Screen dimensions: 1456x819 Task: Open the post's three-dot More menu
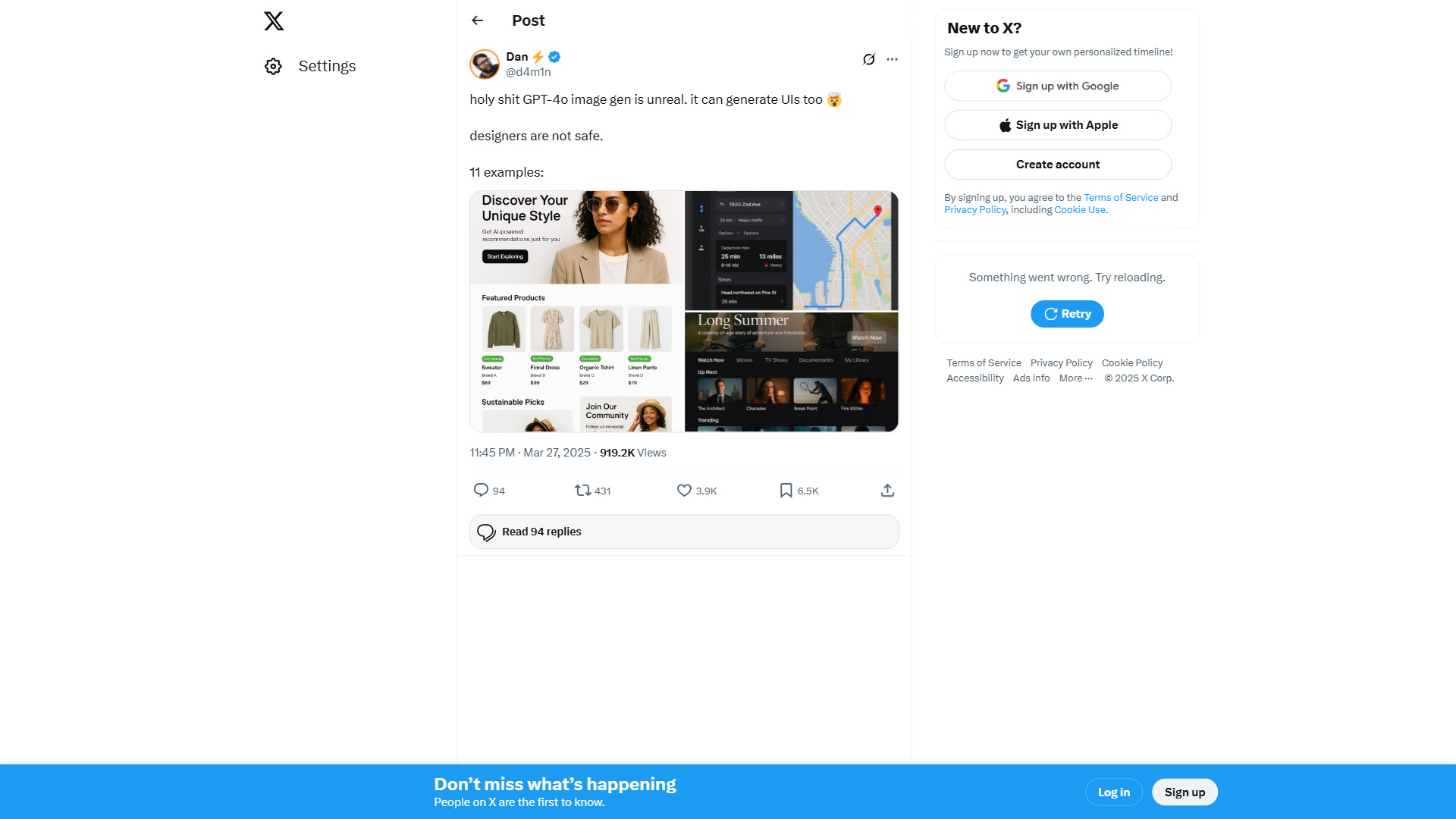[892, 59]
